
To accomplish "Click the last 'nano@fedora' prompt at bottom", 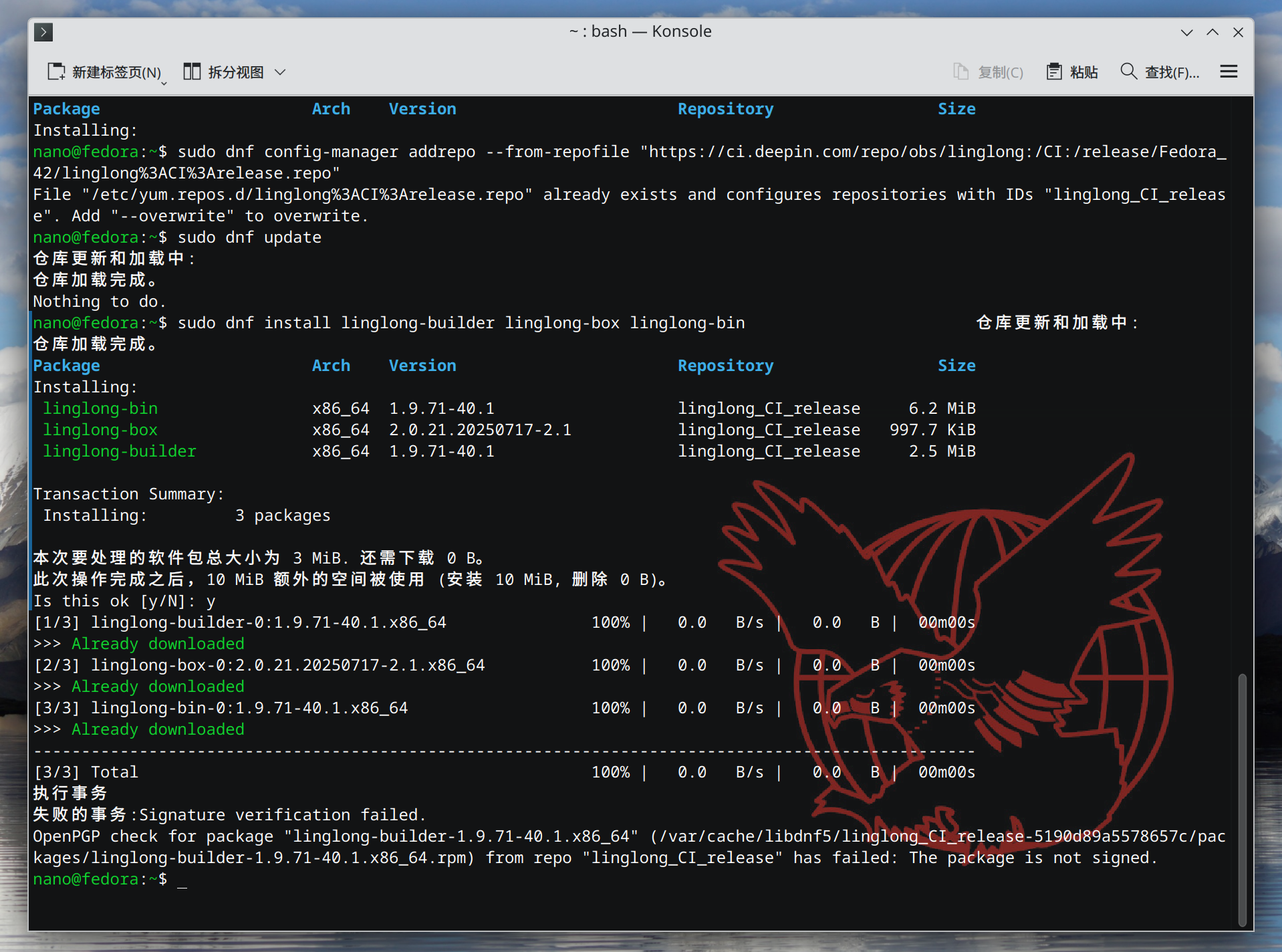I will point(86,879).
